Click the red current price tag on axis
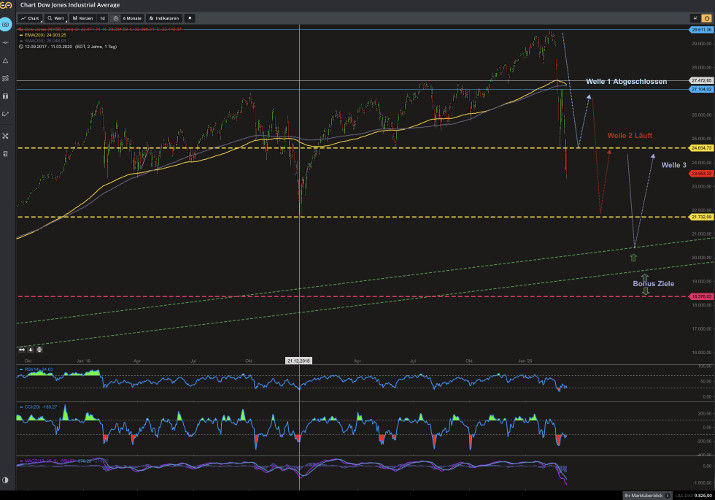This screenshot has height=500, width=715. point(701,174)
